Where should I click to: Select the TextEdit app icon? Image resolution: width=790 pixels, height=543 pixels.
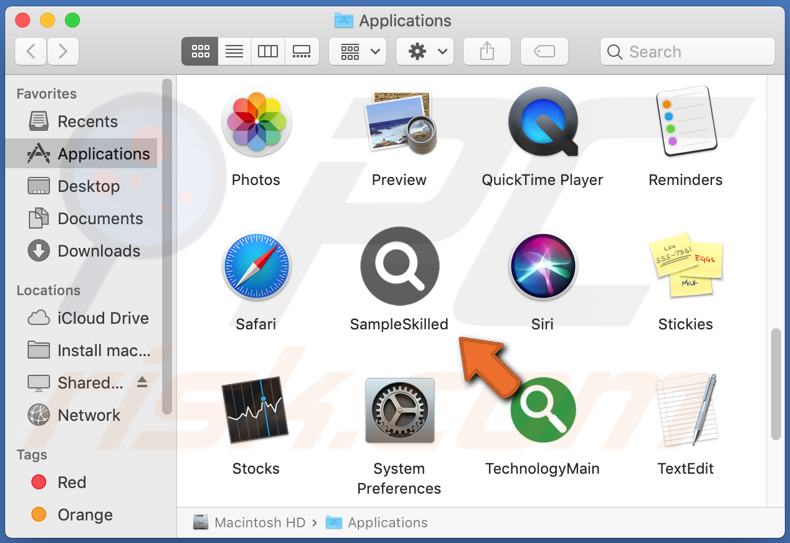point(687,410)
